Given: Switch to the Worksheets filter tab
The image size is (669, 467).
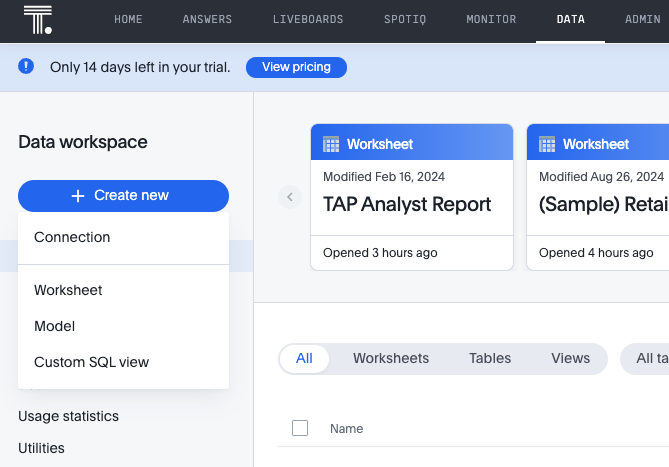Looking at the screenshot, I should [391, 359].
